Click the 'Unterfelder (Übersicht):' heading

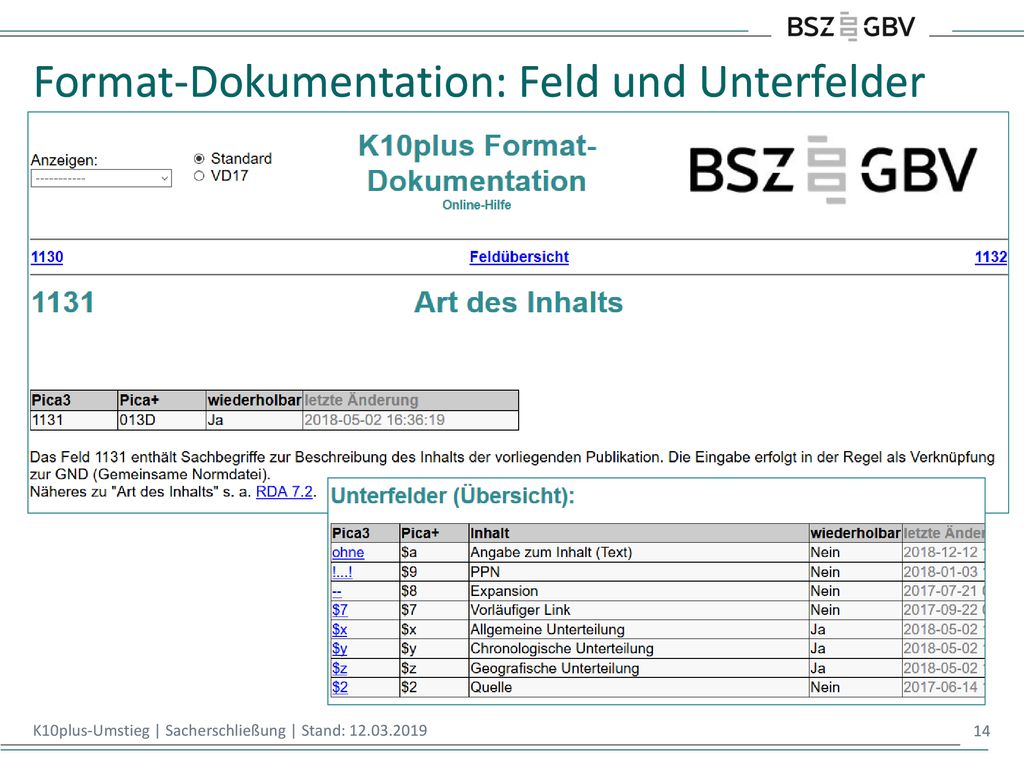[453, 496]
